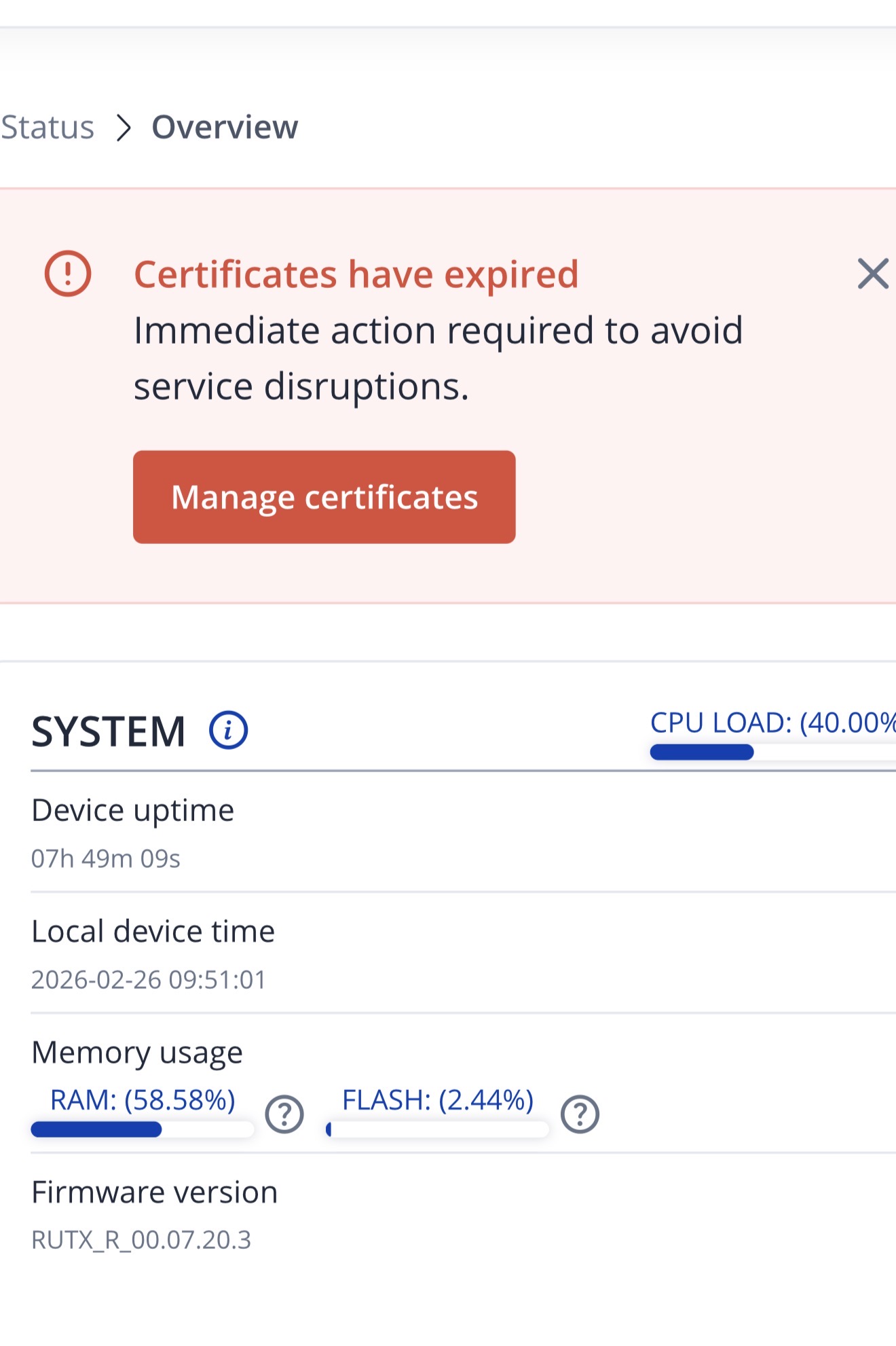Click the local device time value
Image resolution: width=896 pixels, height=1346 pixels.
tap(149, 980)
